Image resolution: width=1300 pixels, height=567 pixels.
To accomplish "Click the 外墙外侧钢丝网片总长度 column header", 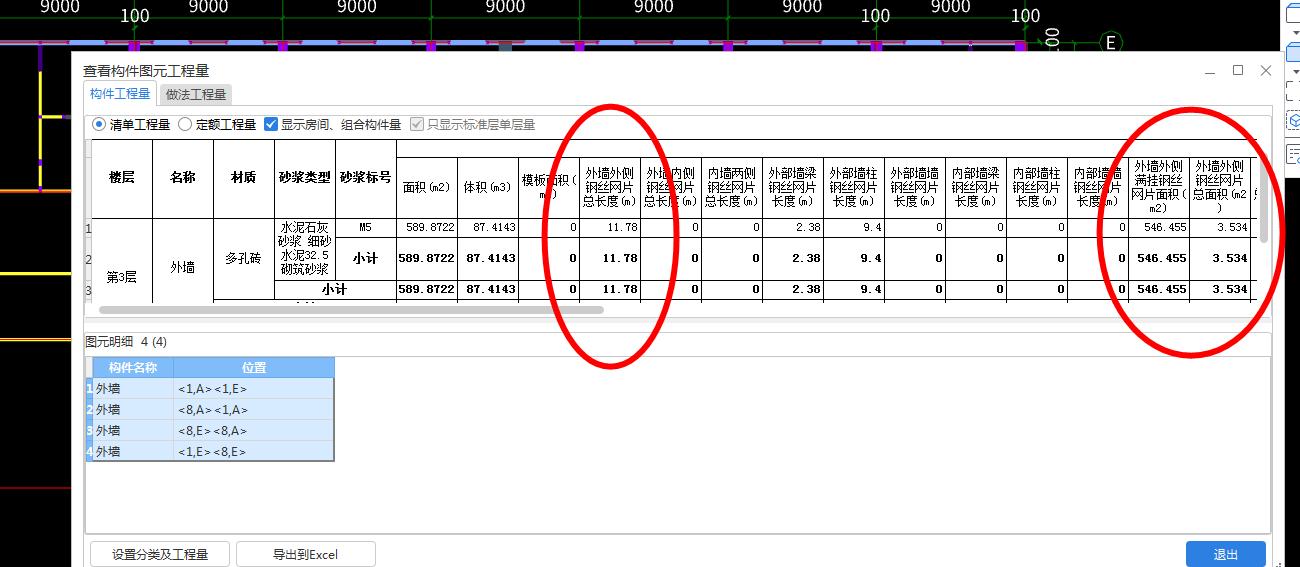I will (x=610, y=187).
